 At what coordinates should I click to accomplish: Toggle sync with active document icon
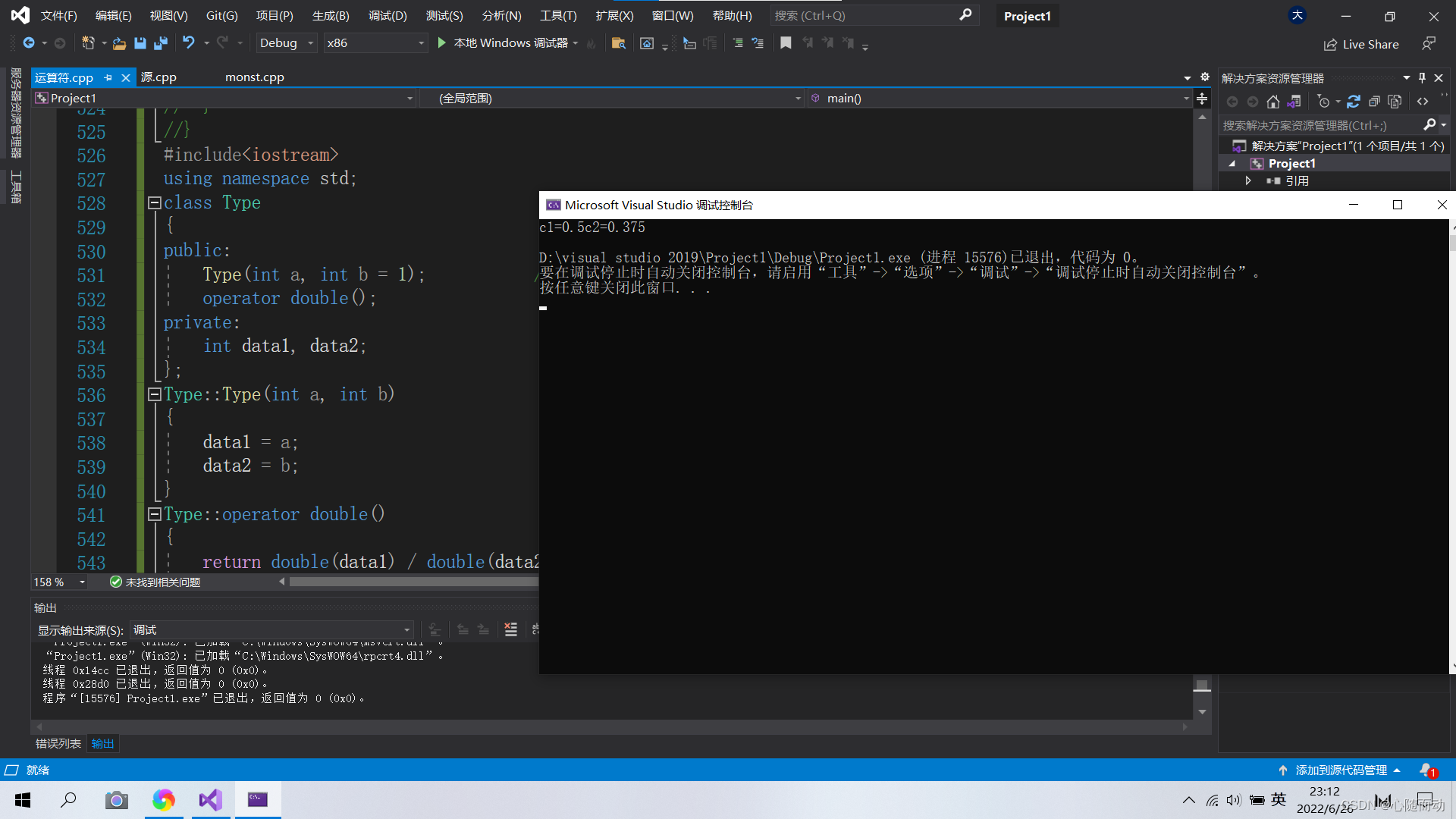click(x=1354, y=102)
